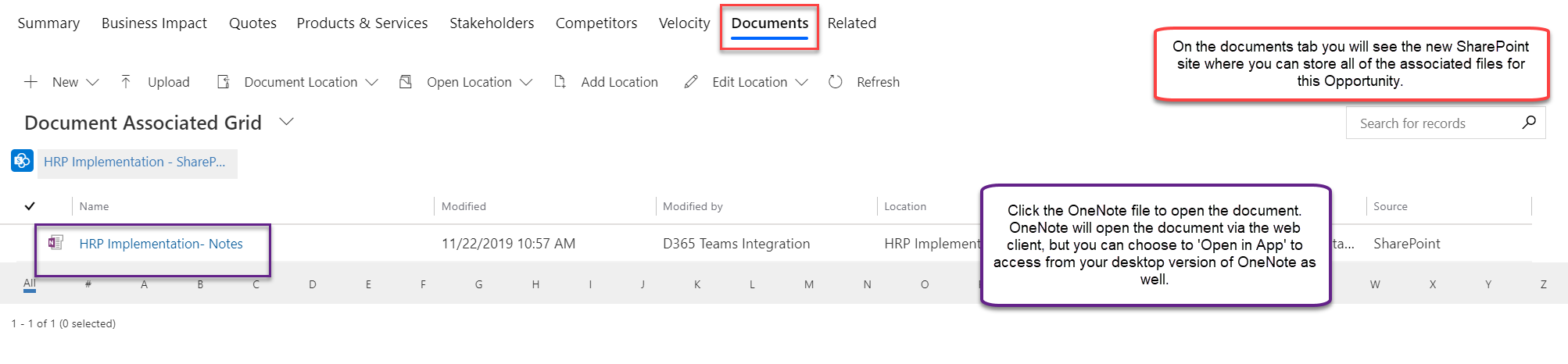
Task: Click the Add Location icon
Action: click(560, 82)
